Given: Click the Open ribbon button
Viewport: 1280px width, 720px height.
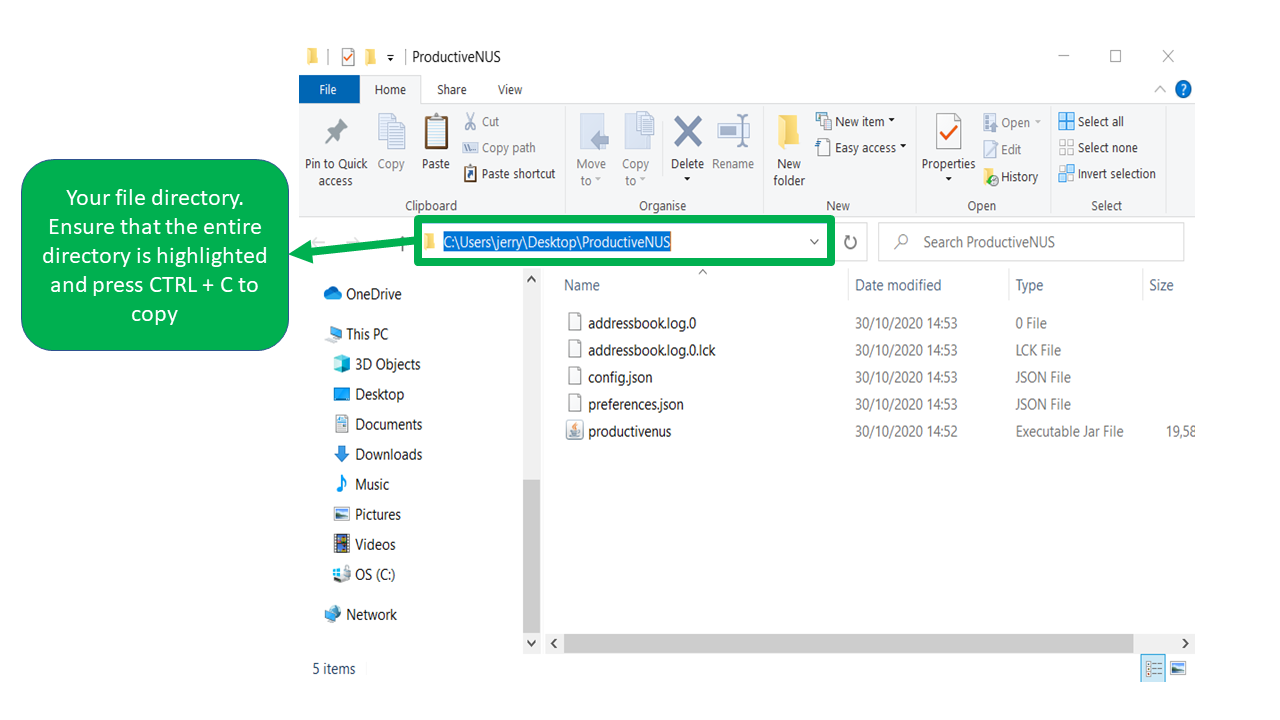Looking at the screenshot, I should (x=1012, y=122).
